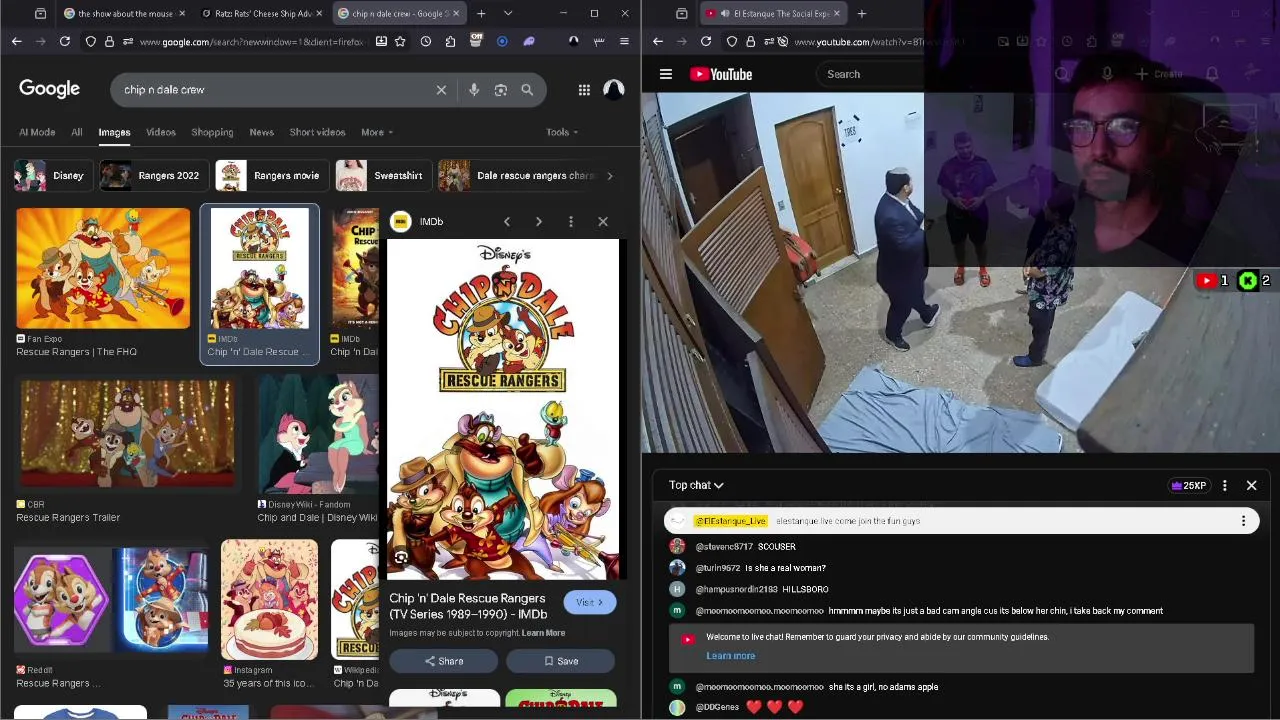Expand the More search categories dropdown
Screen dimensions: 1280x720
point(377,132)
